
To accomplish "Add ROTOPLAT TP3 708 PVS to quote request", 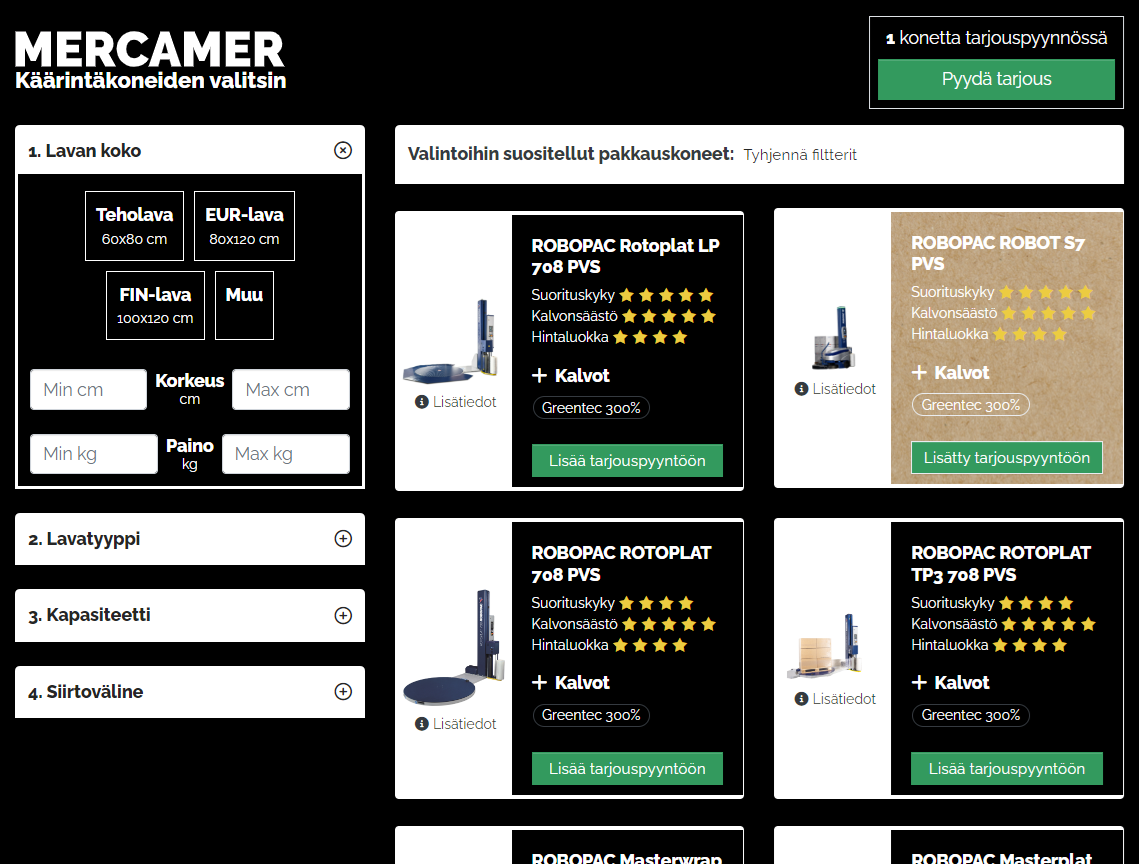I will click(x=1007, y=769).
